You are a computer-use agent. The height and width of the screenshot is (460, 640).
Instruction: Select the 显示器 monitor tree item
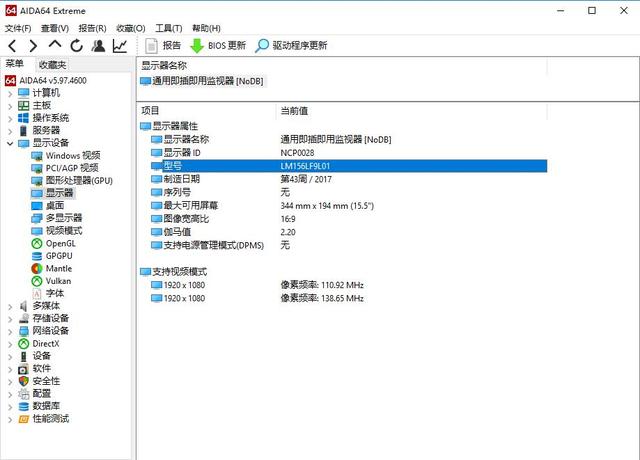tap(53, 193)
